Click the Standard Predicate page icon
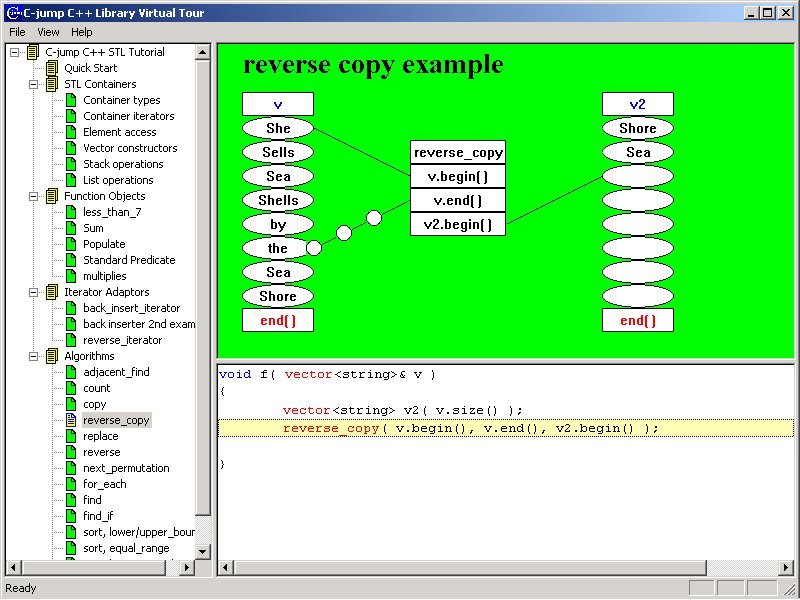 [x=71, y=260]
